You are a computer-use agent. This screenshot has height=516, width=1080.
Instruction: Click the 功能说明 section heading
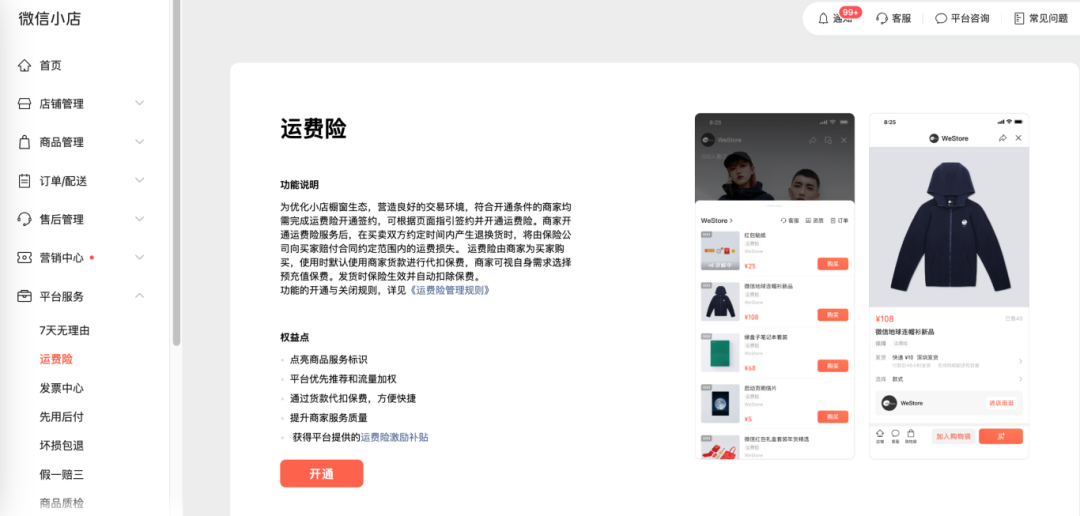300,185
